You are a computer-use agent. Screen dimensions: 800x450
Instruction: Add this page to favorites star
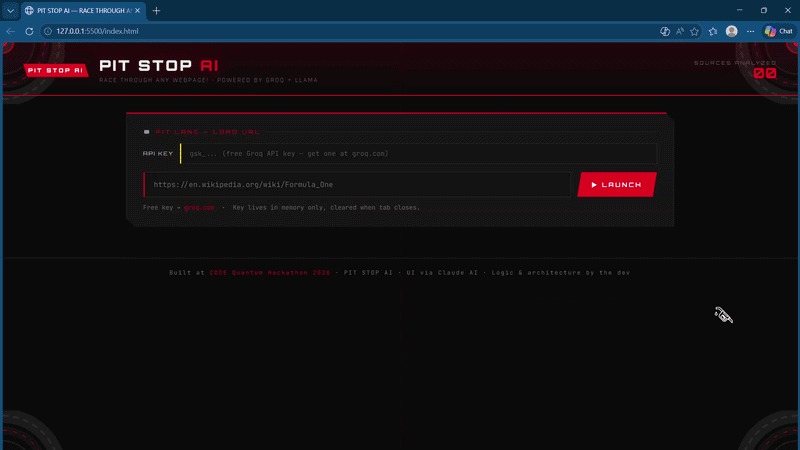[x=694, y=31]
